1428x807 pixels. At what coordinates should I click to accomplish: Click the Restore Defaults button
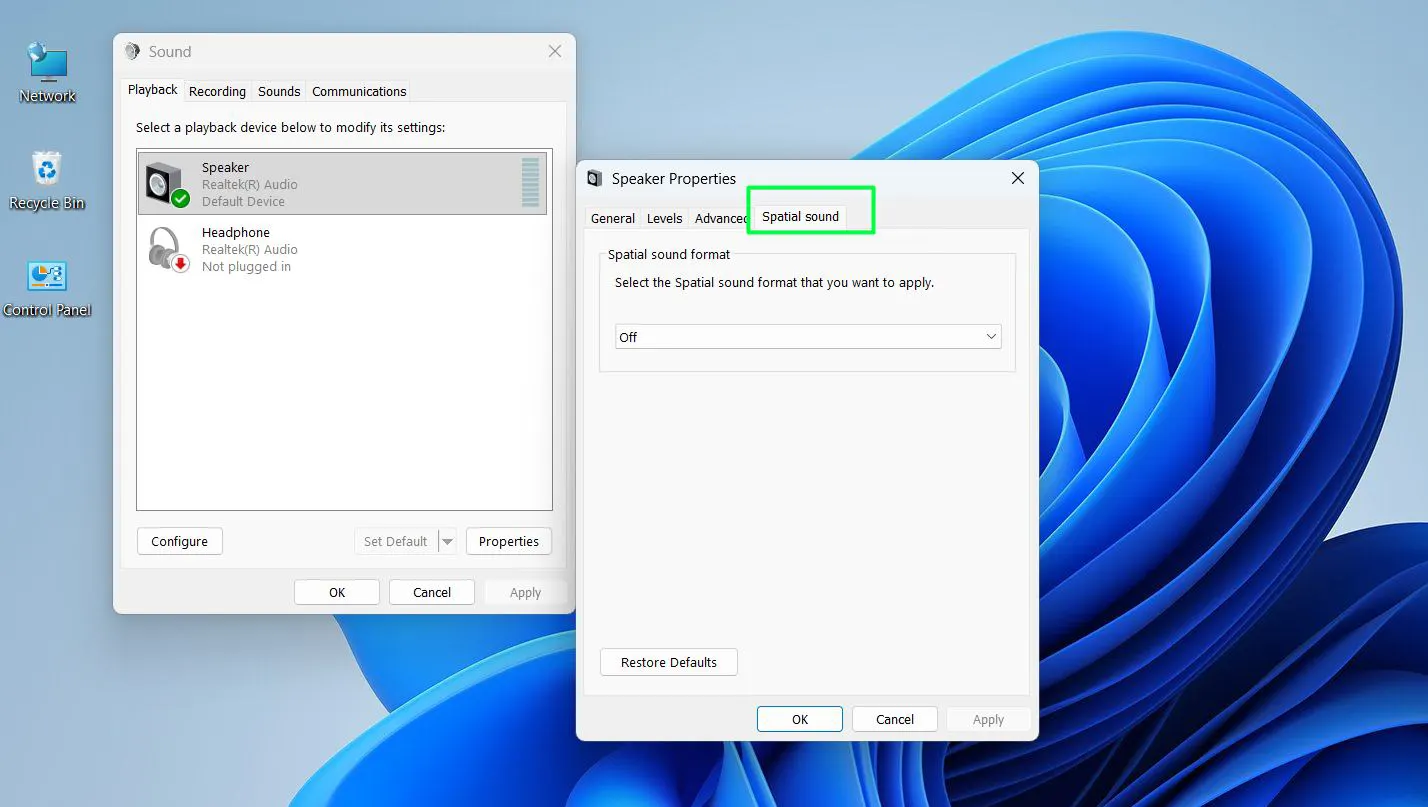coord(668,662)
